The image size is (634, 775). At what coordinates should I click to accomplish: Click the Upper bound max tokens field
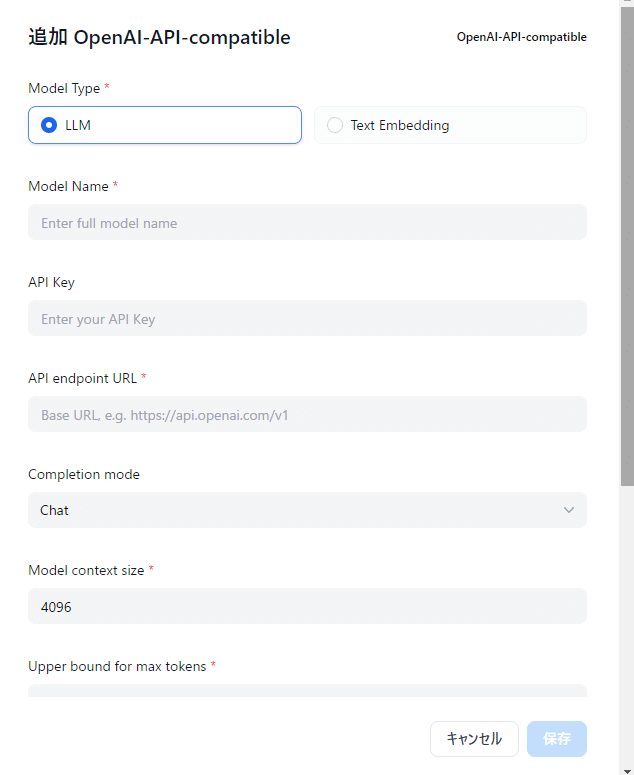306,691
